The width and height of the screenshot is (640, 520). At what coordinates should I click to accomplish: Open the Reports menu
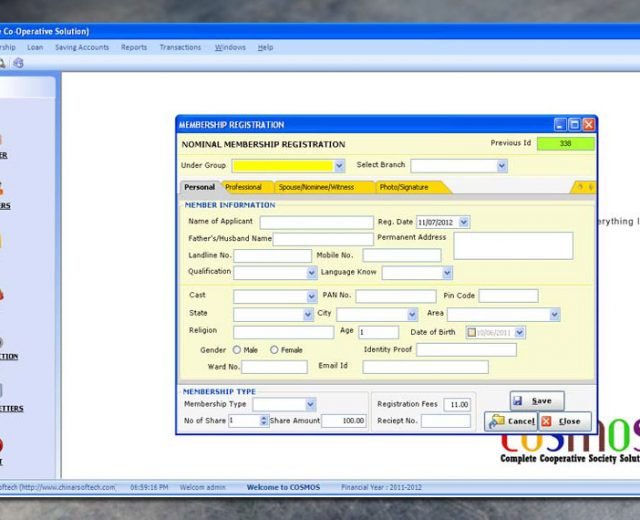[134, 47]
